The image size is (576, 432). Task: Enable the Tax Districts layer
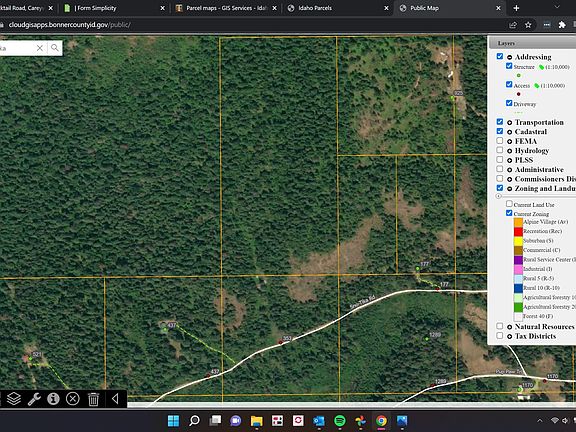(x=500, y=335)
